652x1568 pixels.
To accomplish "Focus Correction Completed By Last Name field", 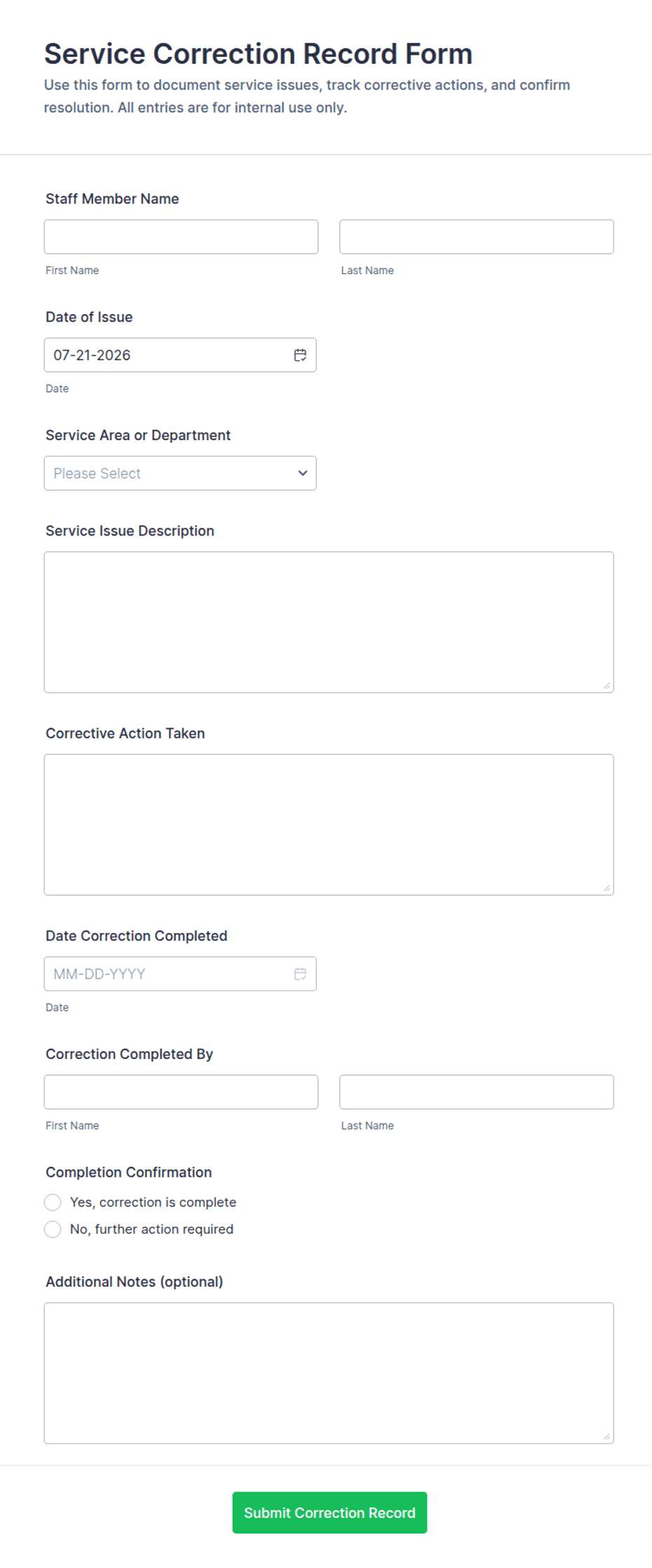I will pyautogui.click(x=477, y=1092).
